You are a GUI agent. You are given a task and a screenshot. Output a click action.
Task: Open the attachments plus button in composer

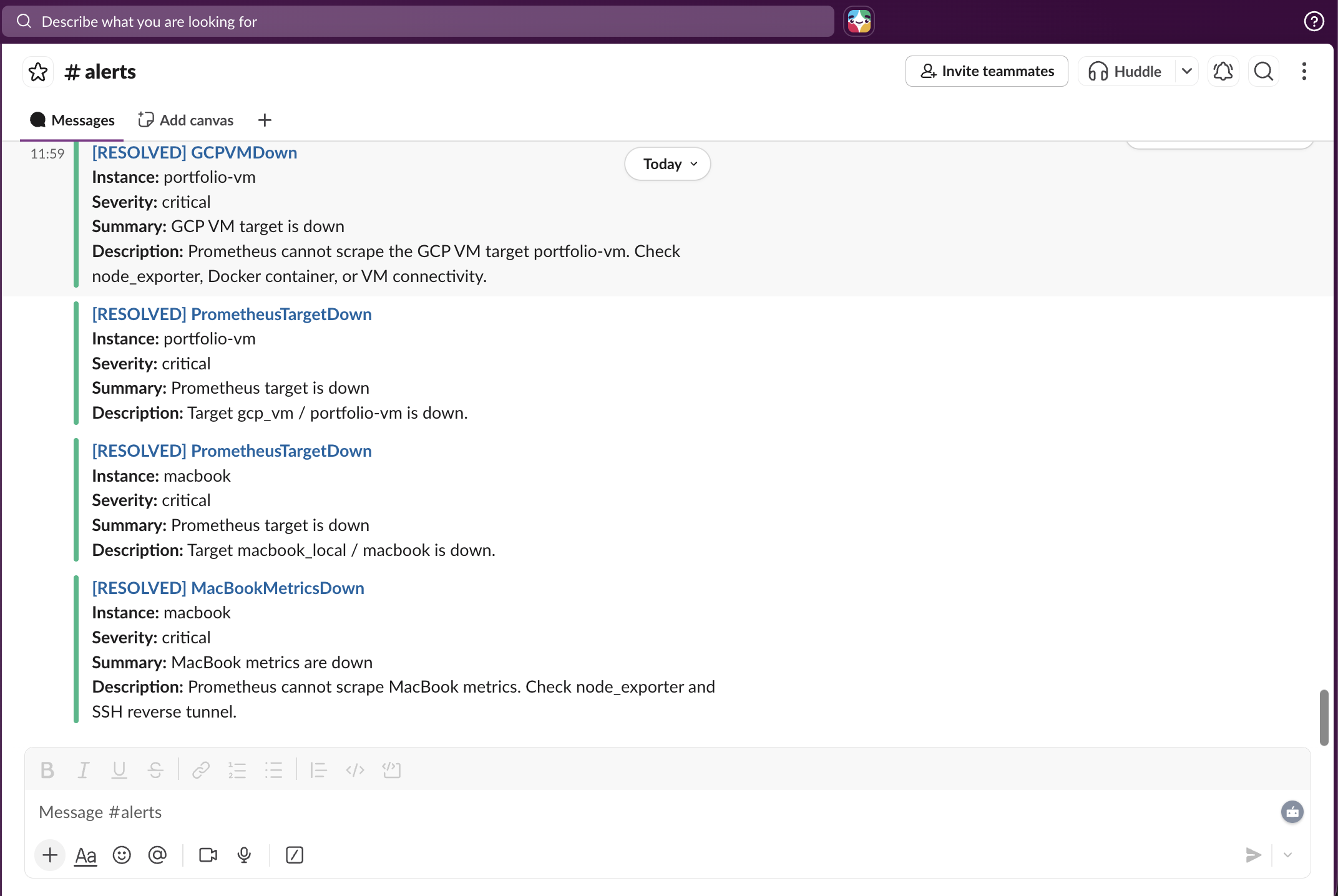click(x=50, y=855)
